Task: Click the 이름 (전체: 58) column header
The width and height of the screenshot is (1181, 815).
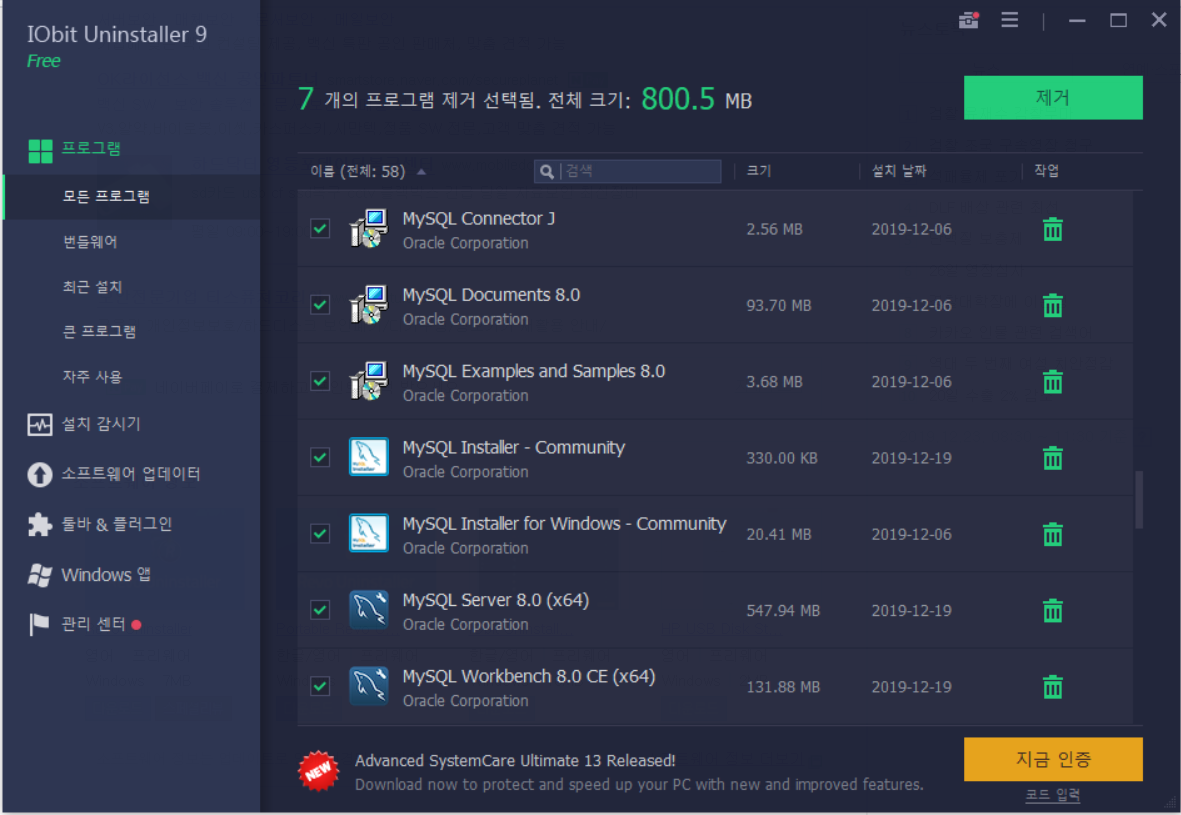Action: tap(358, 172)
